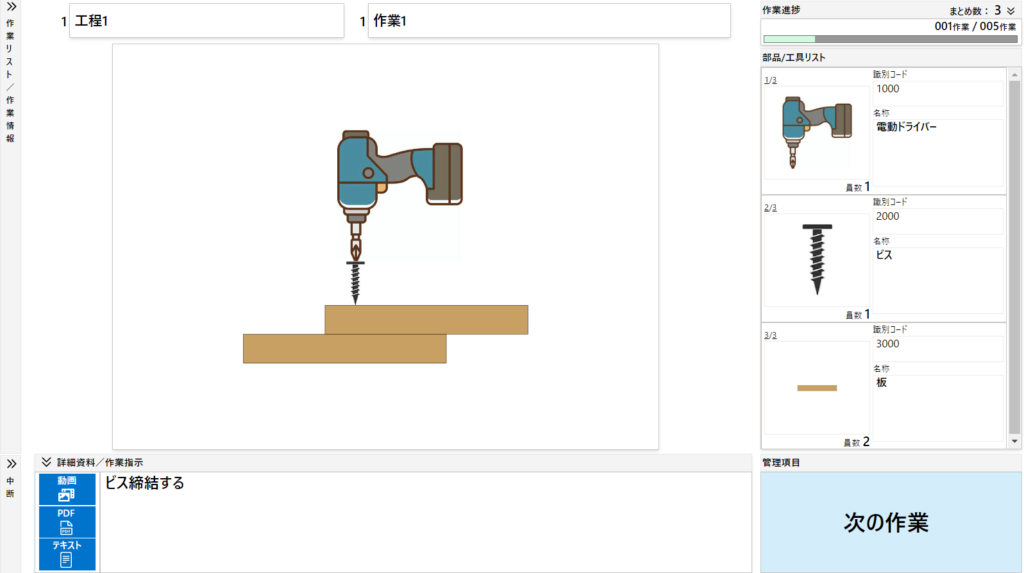This screenshot has height=573, width=1024.
Task: Expand the まとめ数 double-chevron dropdown
Action: 1010,10
